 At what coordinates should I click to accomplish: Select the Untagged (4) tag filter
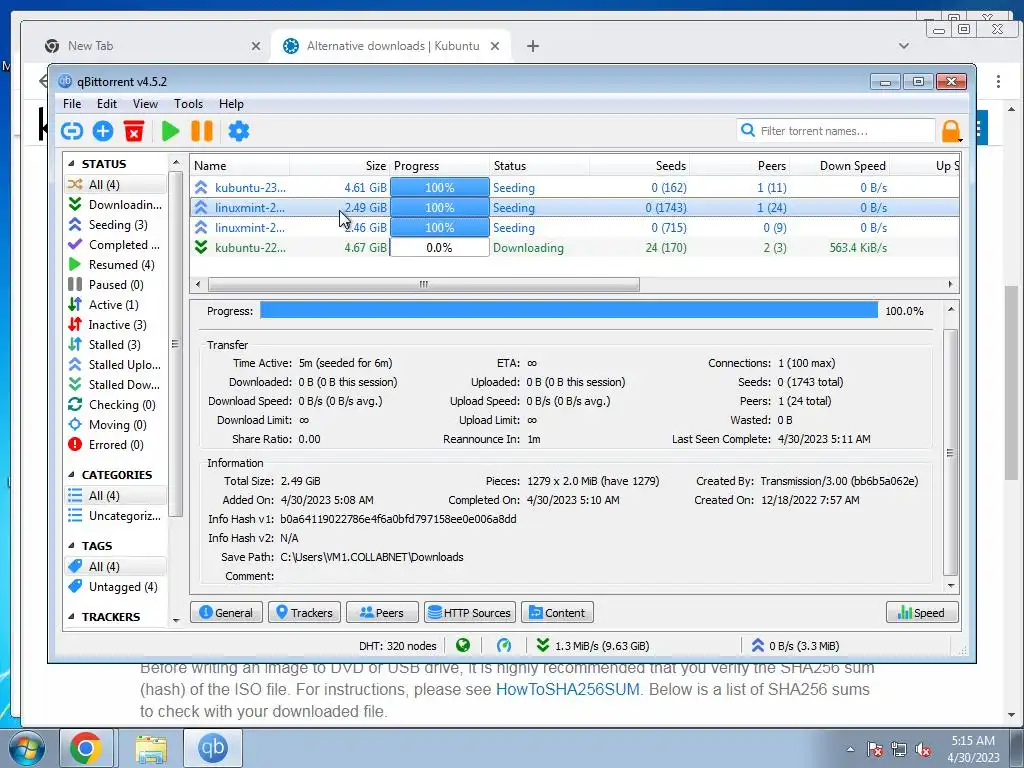[x=116, y=587]
